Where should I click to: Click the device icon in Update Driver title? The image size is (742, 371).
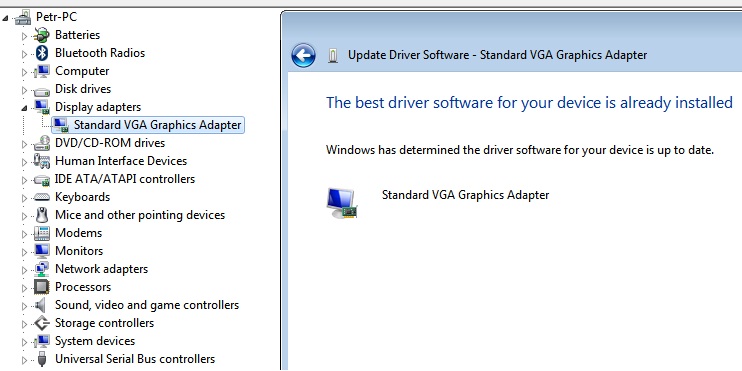click(x=333, y=55)
